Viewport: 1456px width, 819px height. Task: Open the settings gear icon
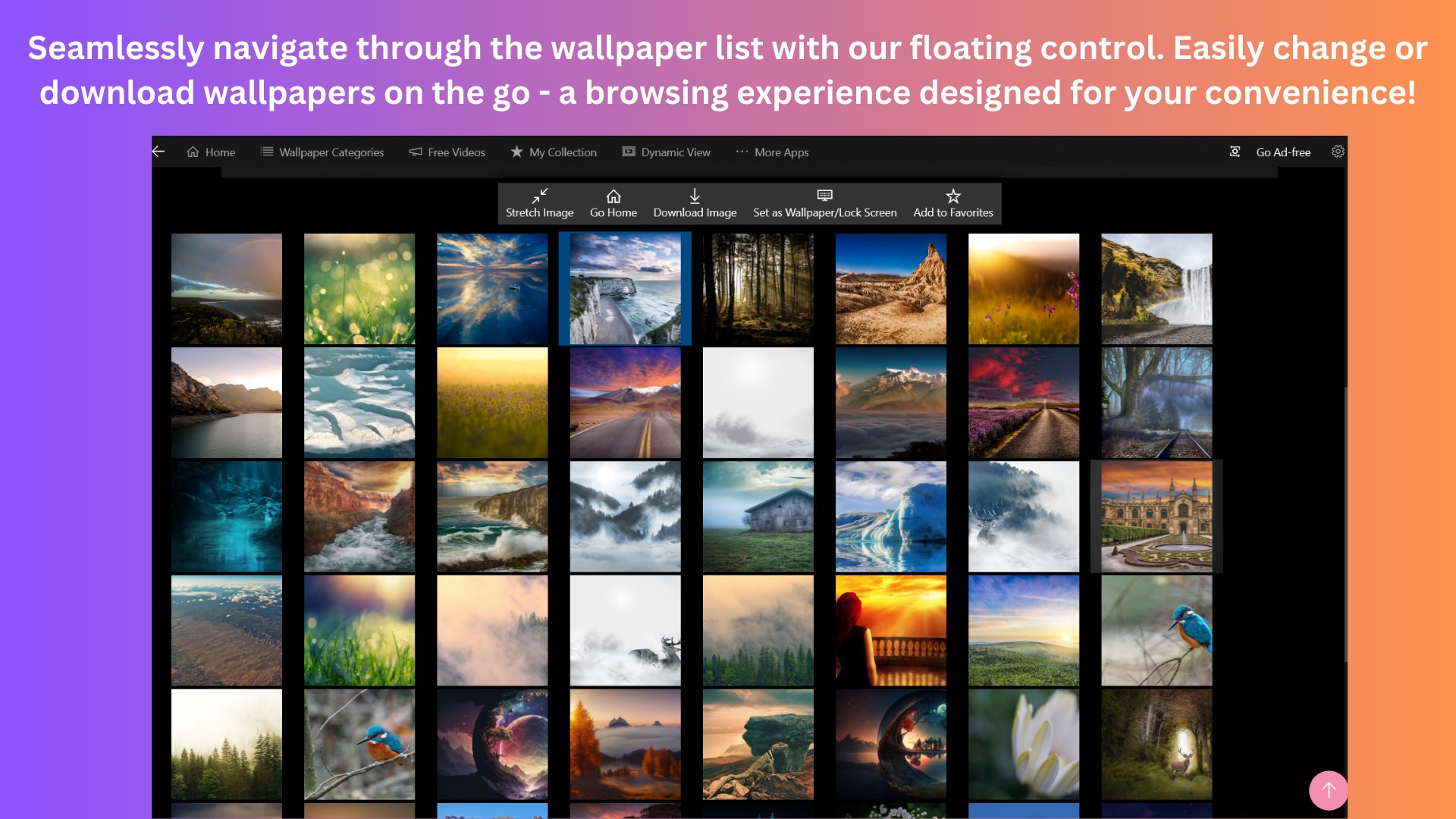[1338, 152]
